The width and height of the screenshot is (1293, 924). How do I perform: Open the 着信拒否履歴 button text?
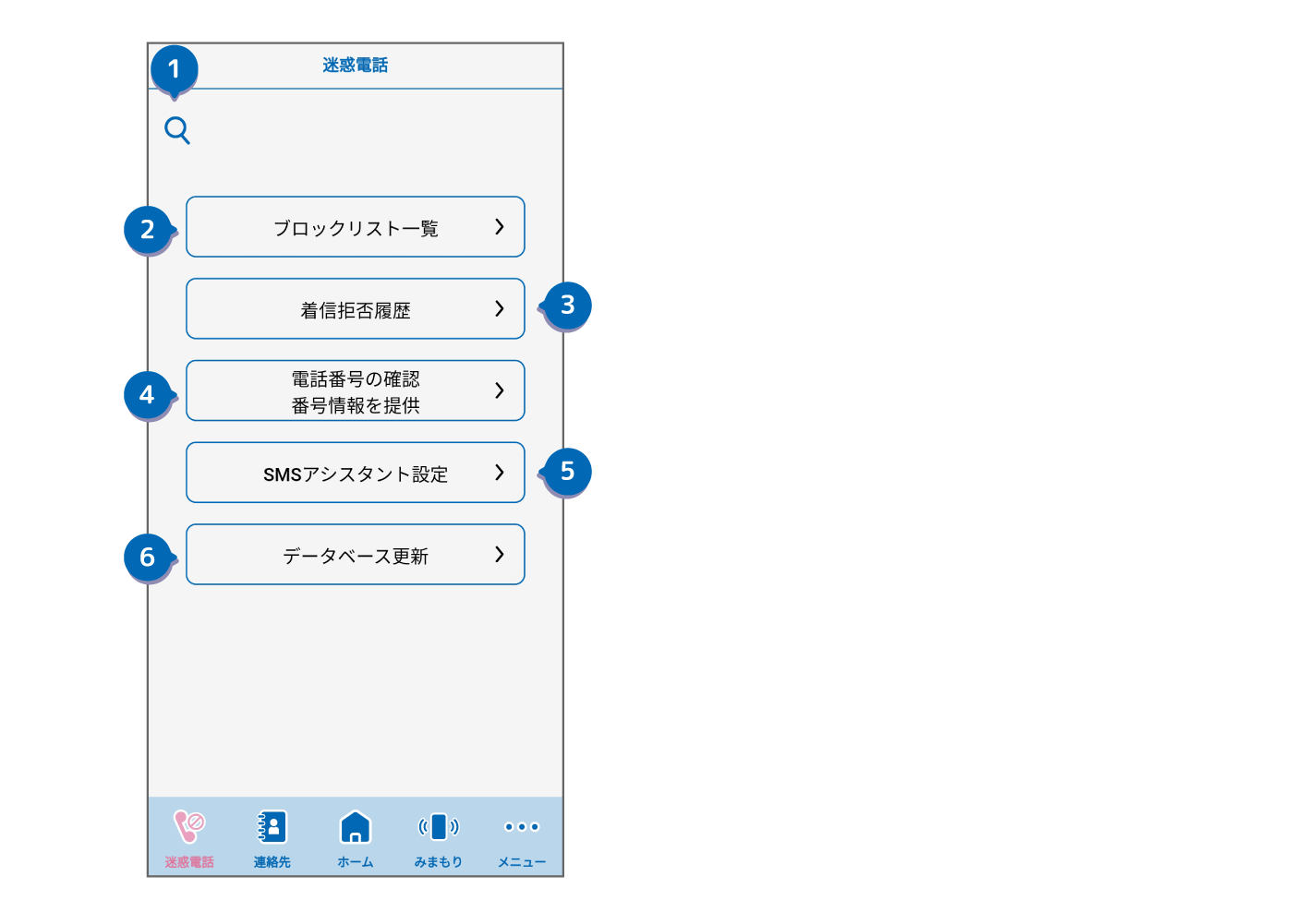pyautogui.click(x=356, y=311)
